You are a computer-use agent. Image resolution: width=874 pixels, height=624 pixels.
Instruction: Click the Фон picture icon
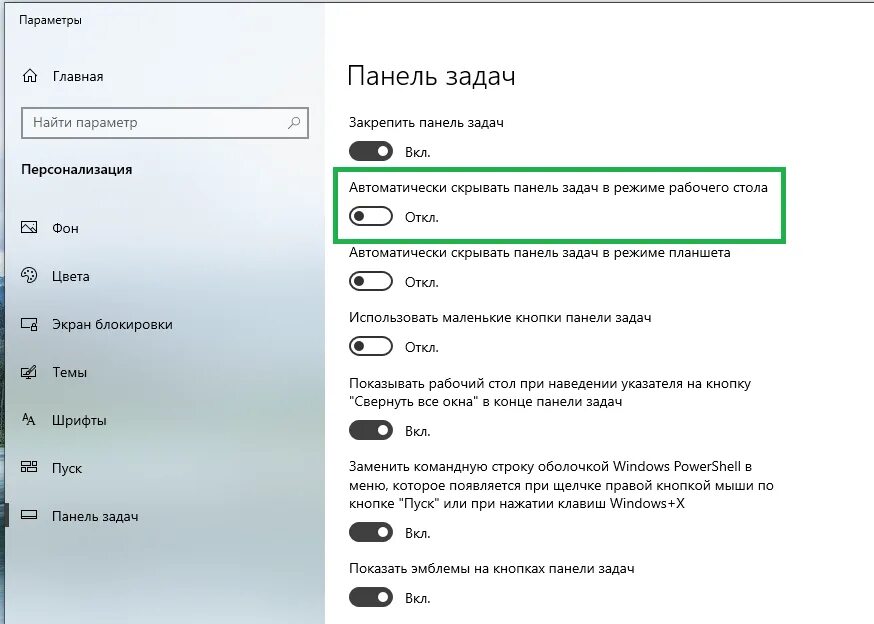29,228
